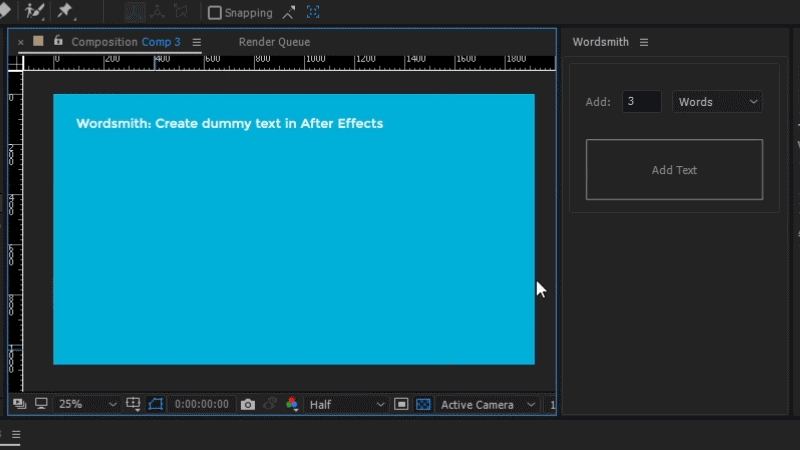Close the Composition Comp 3 panel
Viewport: 800px width, 450px height.
click(20, 42)
